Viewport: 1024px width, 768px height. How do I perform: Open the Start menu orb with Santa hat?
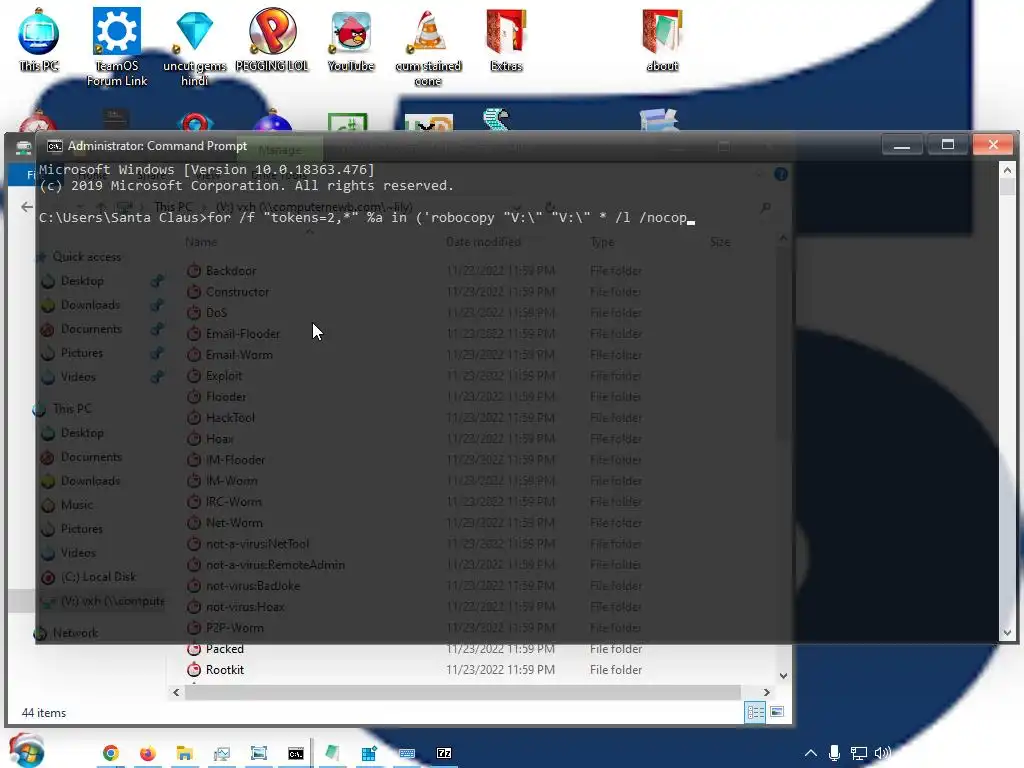pos(27,752)
